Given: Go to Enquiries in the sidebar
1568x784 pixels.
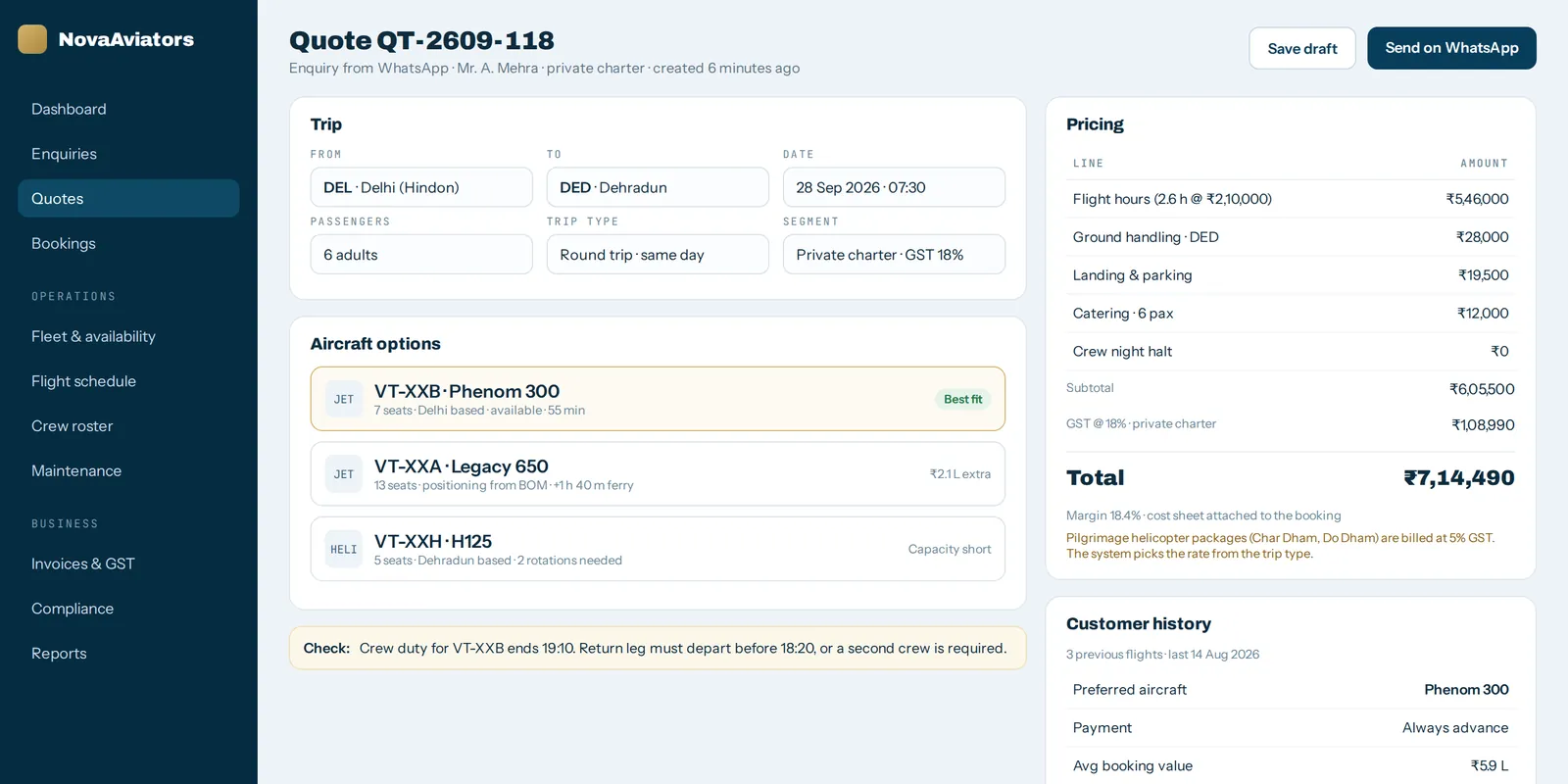Looking at the screenshot, I should 128,154.
